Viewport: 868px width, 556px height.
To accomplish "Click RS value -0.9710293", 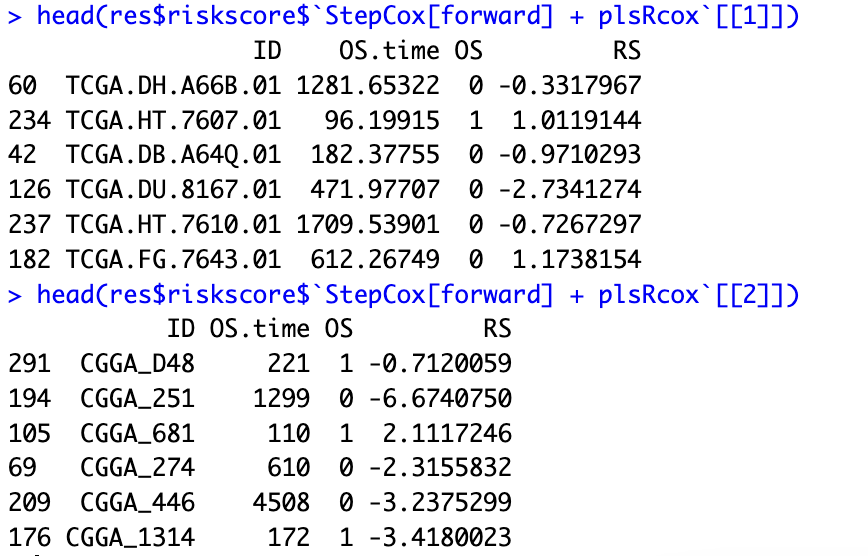I will coord(570,155).
